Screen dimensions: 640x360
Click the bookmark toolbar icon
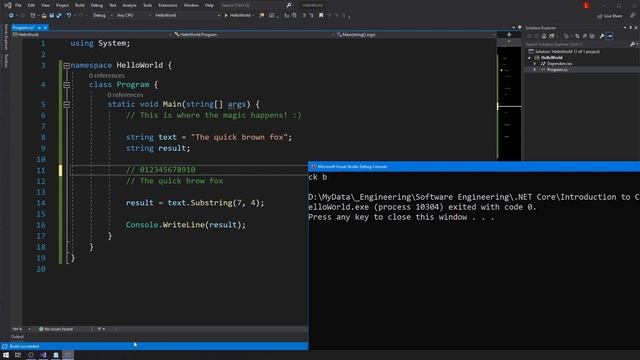tap(321, 16)
